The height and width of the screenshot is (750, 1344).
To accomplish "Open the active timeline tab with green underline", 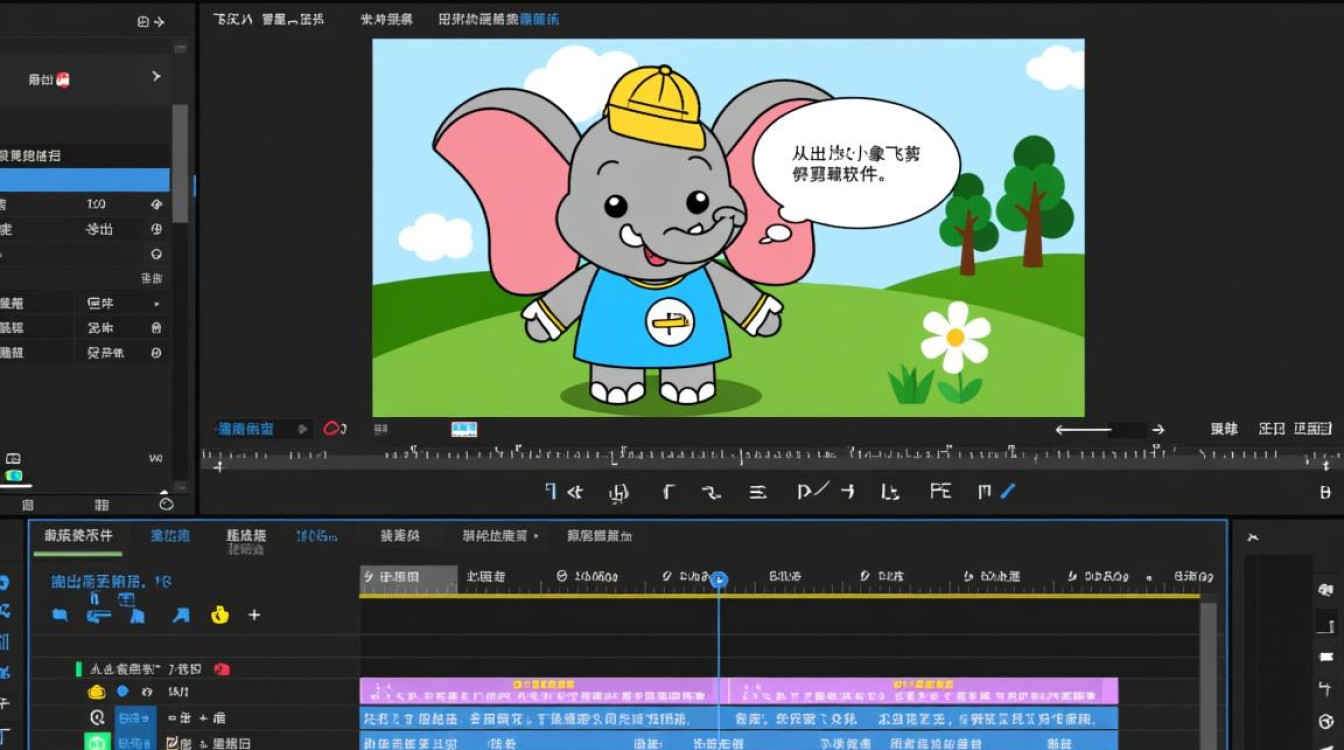I will pos(78,536).
